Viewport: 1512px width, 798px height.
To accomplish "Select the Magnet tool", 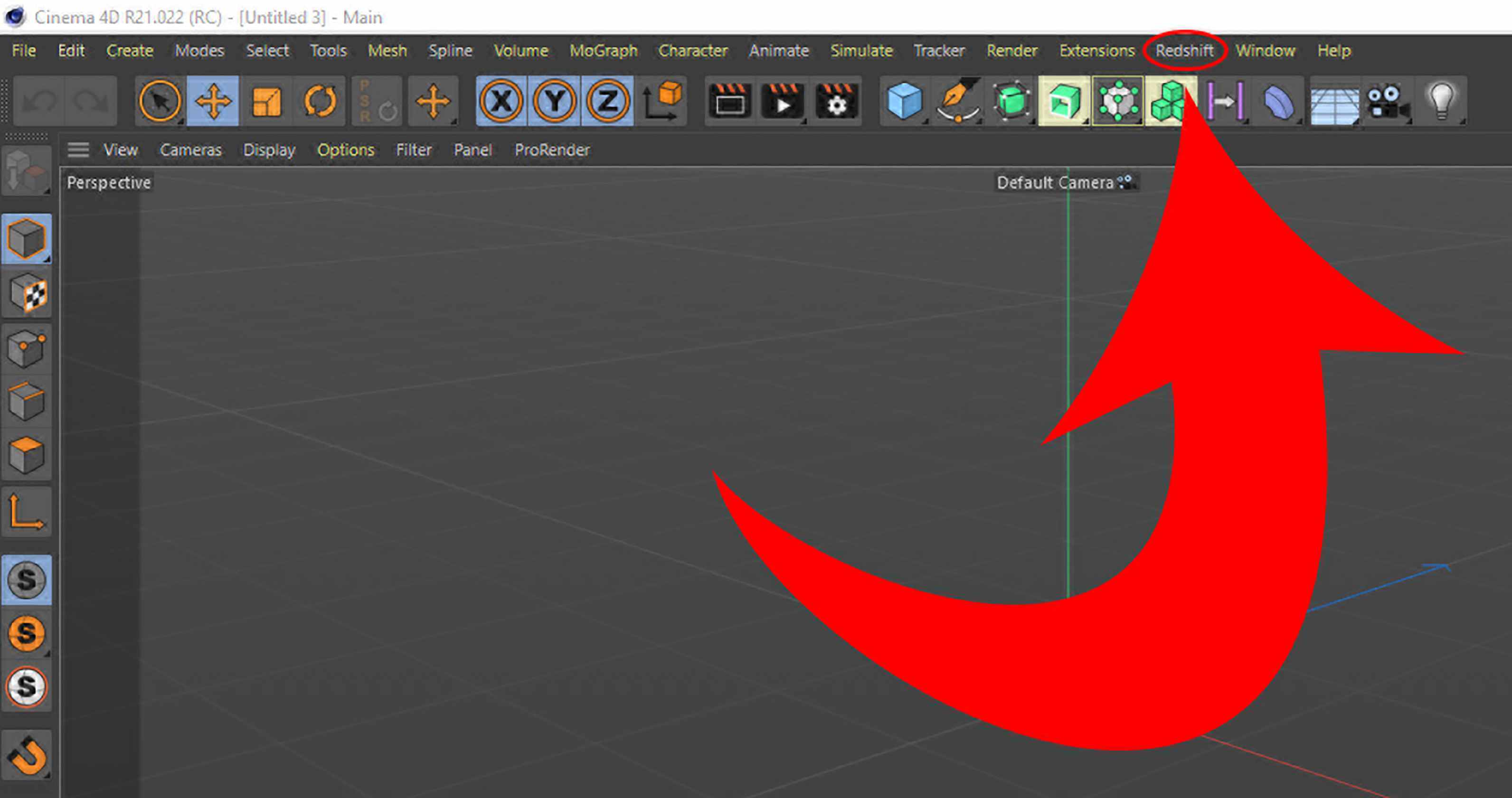I will [x=27, y=757].
